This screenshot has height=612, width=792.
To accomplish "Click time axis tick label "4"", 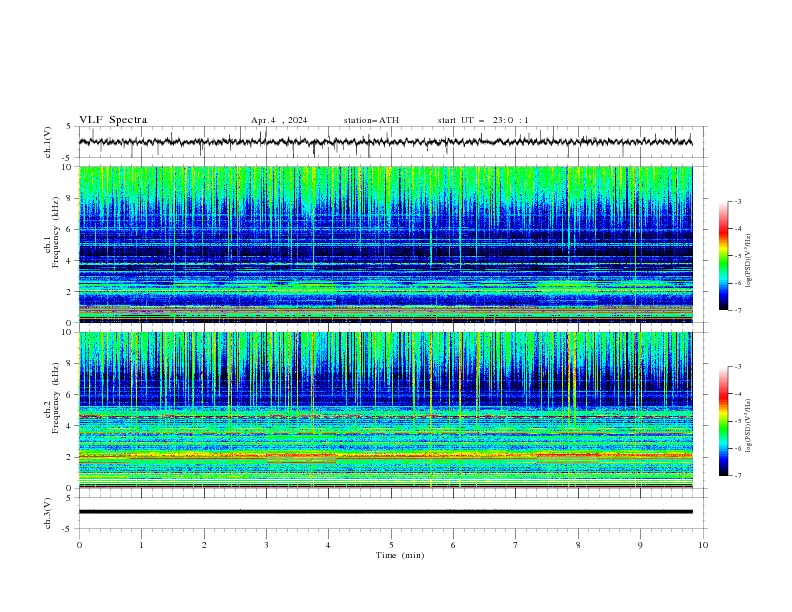I will click(328, 545).
